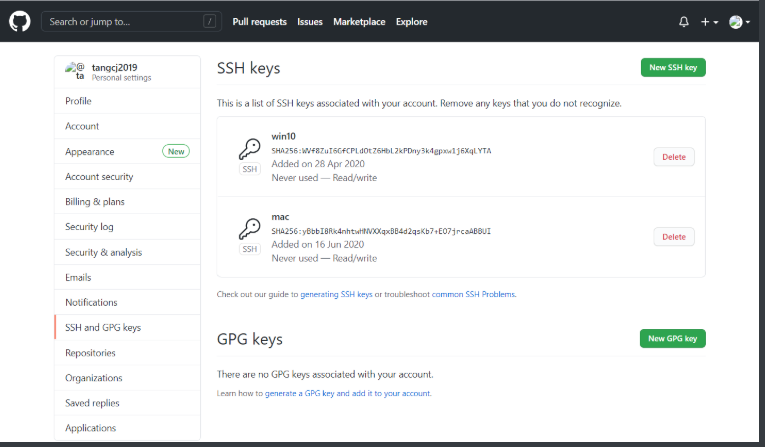Screen dimensions: 765x447
Task: Open Security & analysis settings
Action: (x=127, y=252)
